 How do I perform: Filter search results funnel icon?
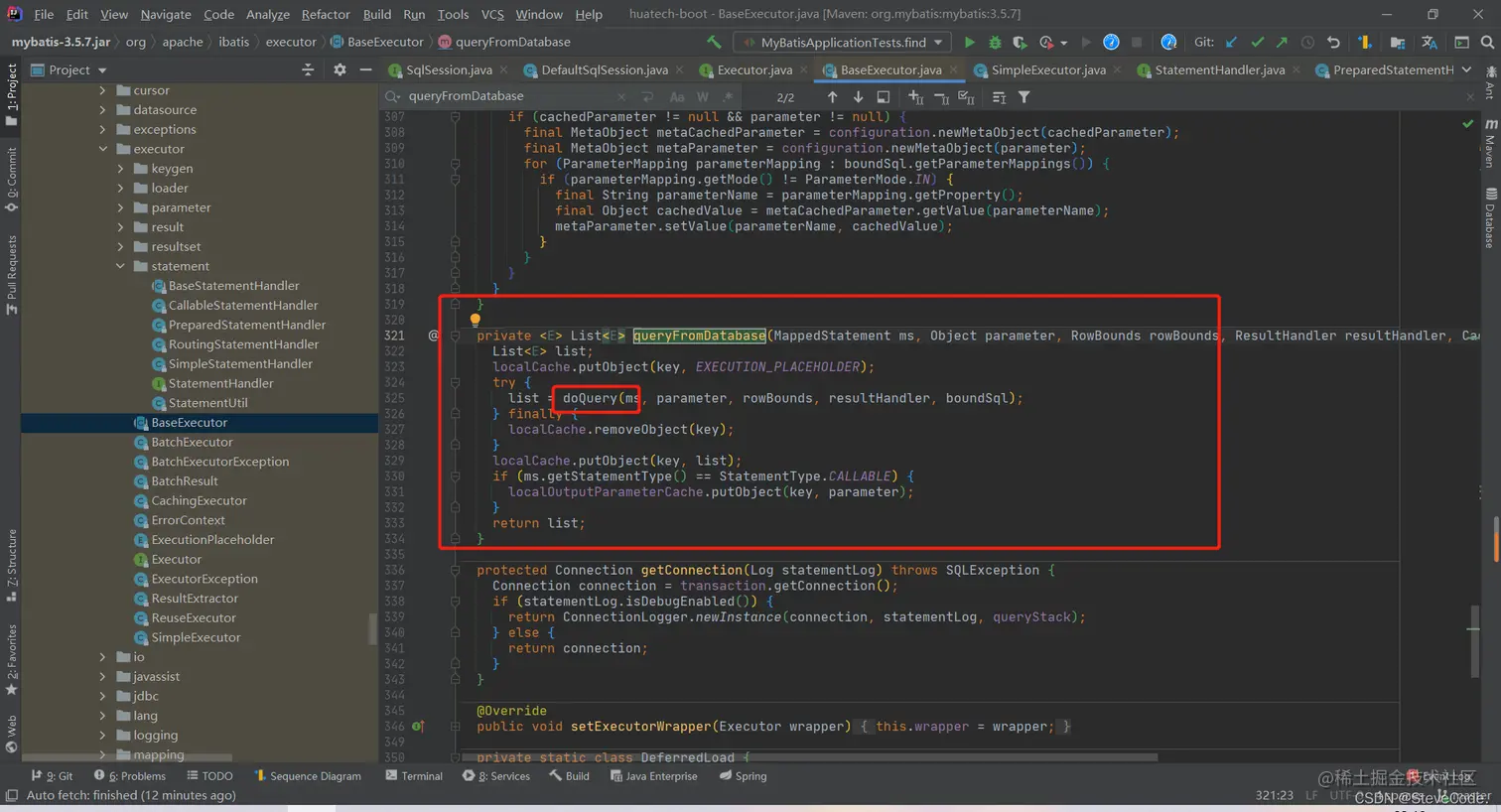click(x=1023, y=96)
